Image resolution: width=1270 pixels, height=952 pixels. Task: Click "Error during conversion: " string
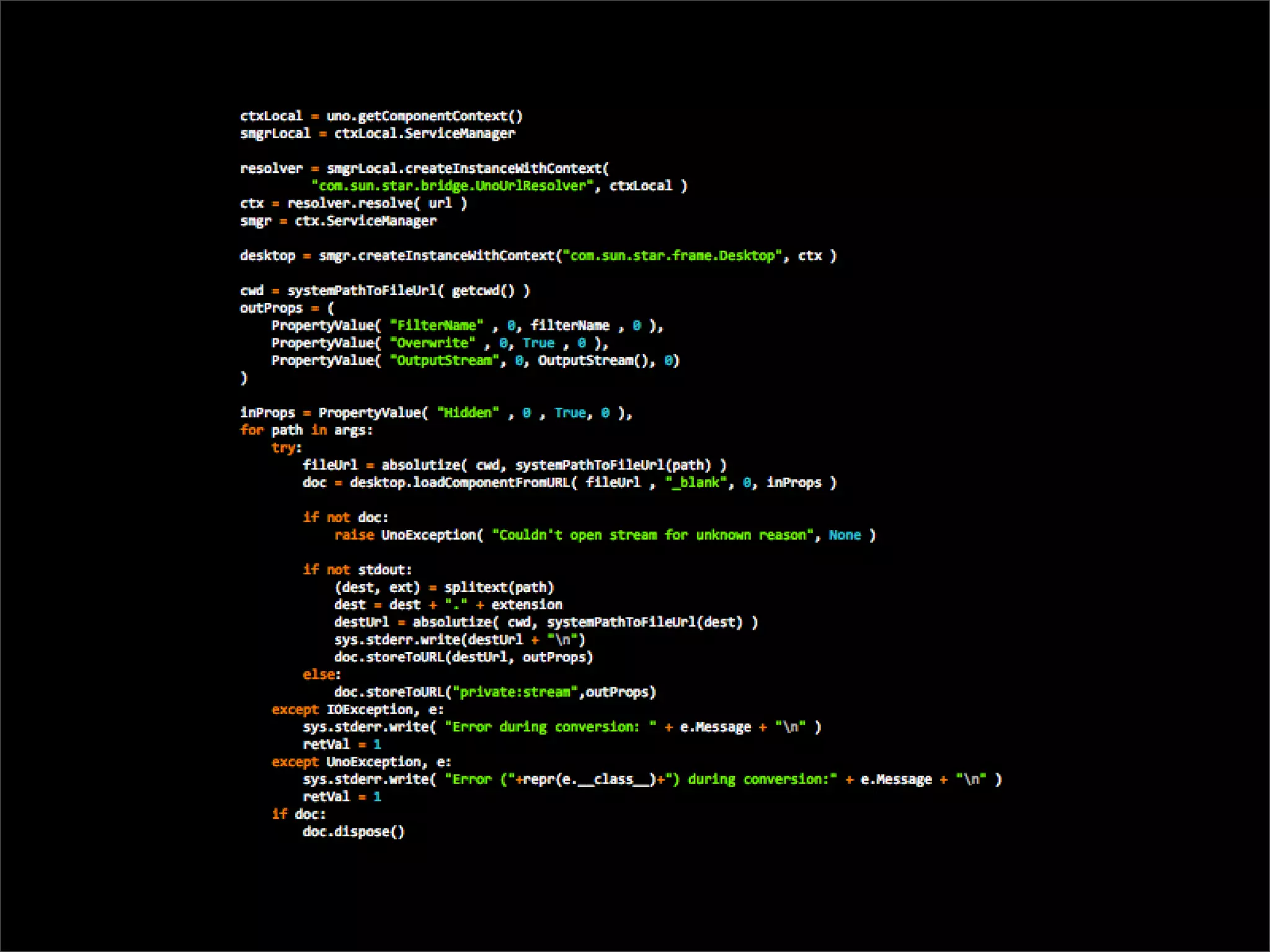click(550, 726)
